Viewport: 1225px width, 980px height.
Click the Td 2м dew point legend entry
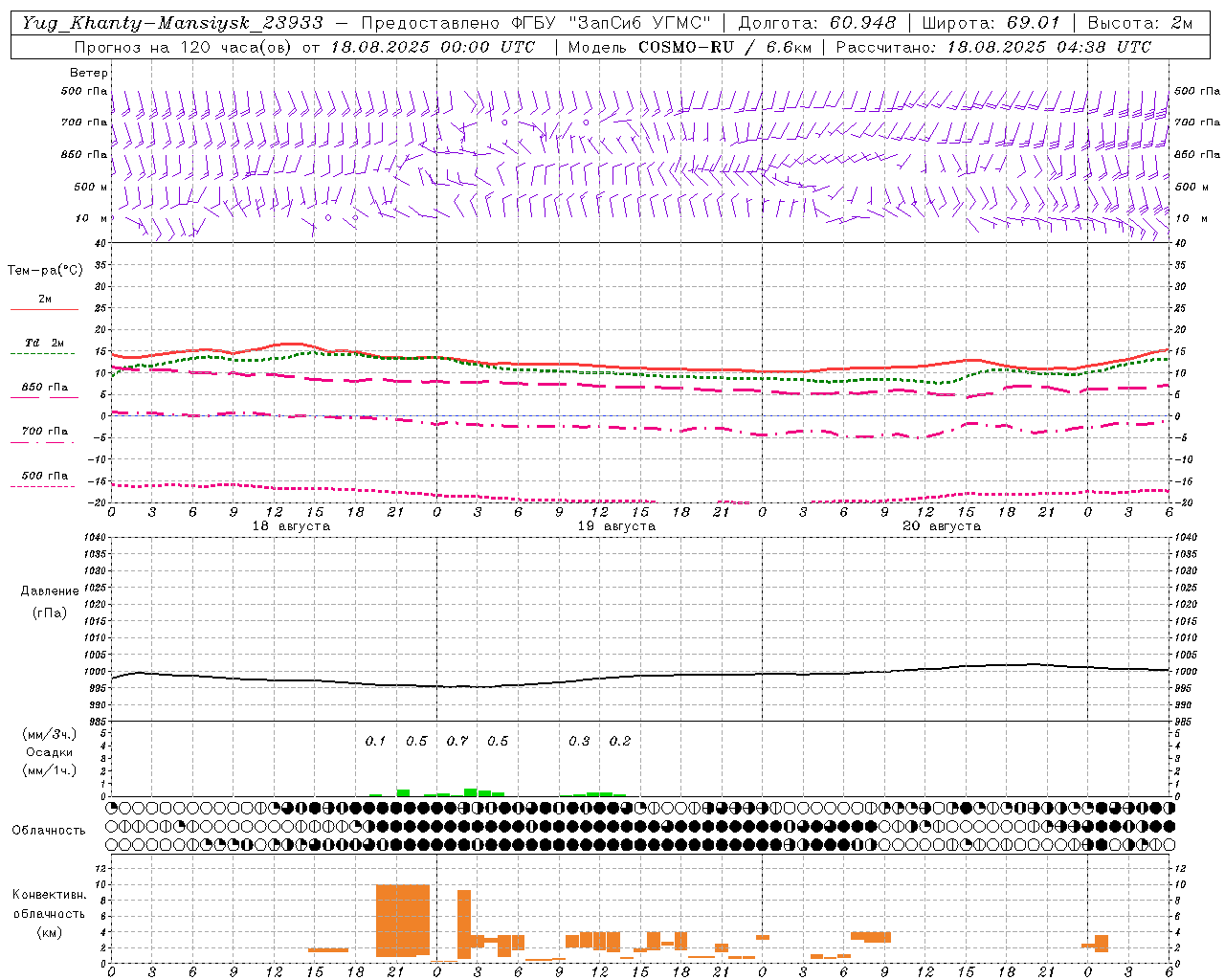pyautogui.click(x=45, y=343)
